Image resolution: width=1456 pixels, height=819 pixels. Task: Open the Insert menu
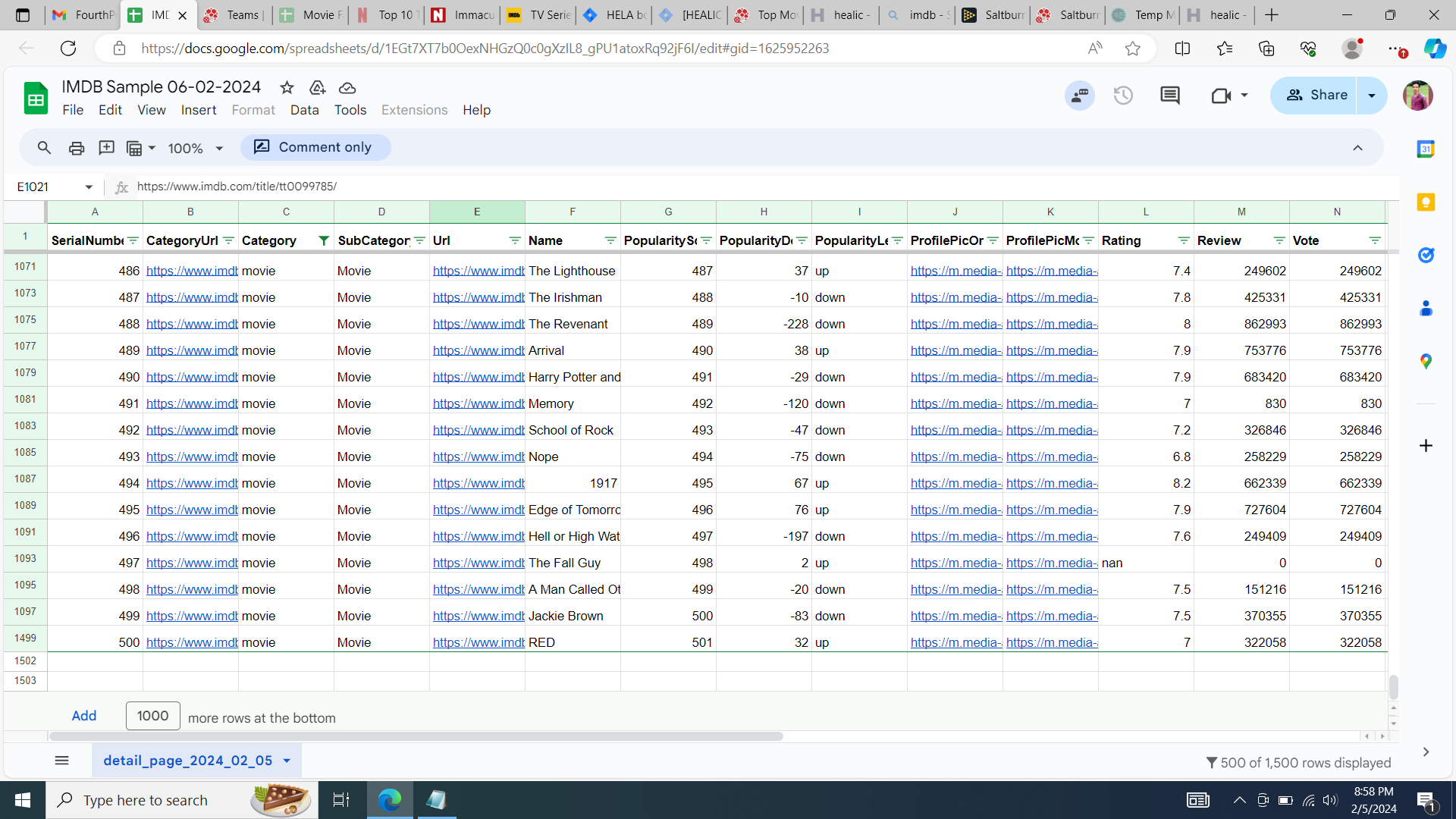pos(199,110)
